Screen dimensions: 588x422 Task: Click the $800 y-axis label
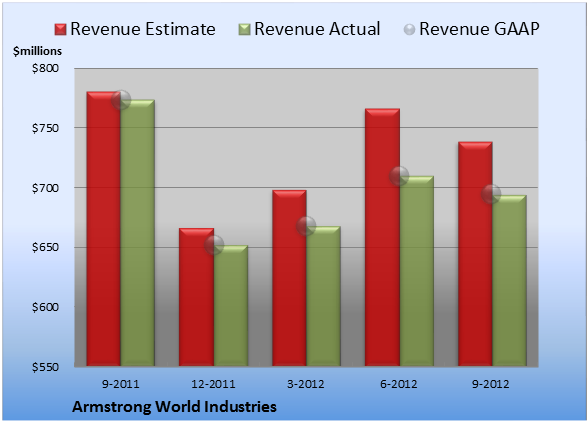(x=45, y=68)
